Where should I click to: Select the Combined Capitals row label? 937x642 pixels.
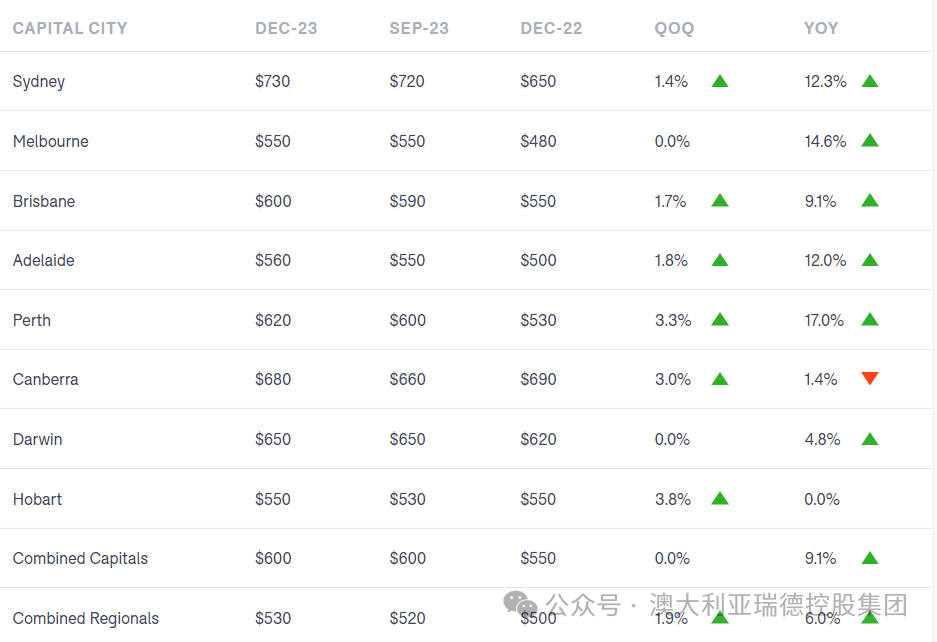click(x=80, y=558)
